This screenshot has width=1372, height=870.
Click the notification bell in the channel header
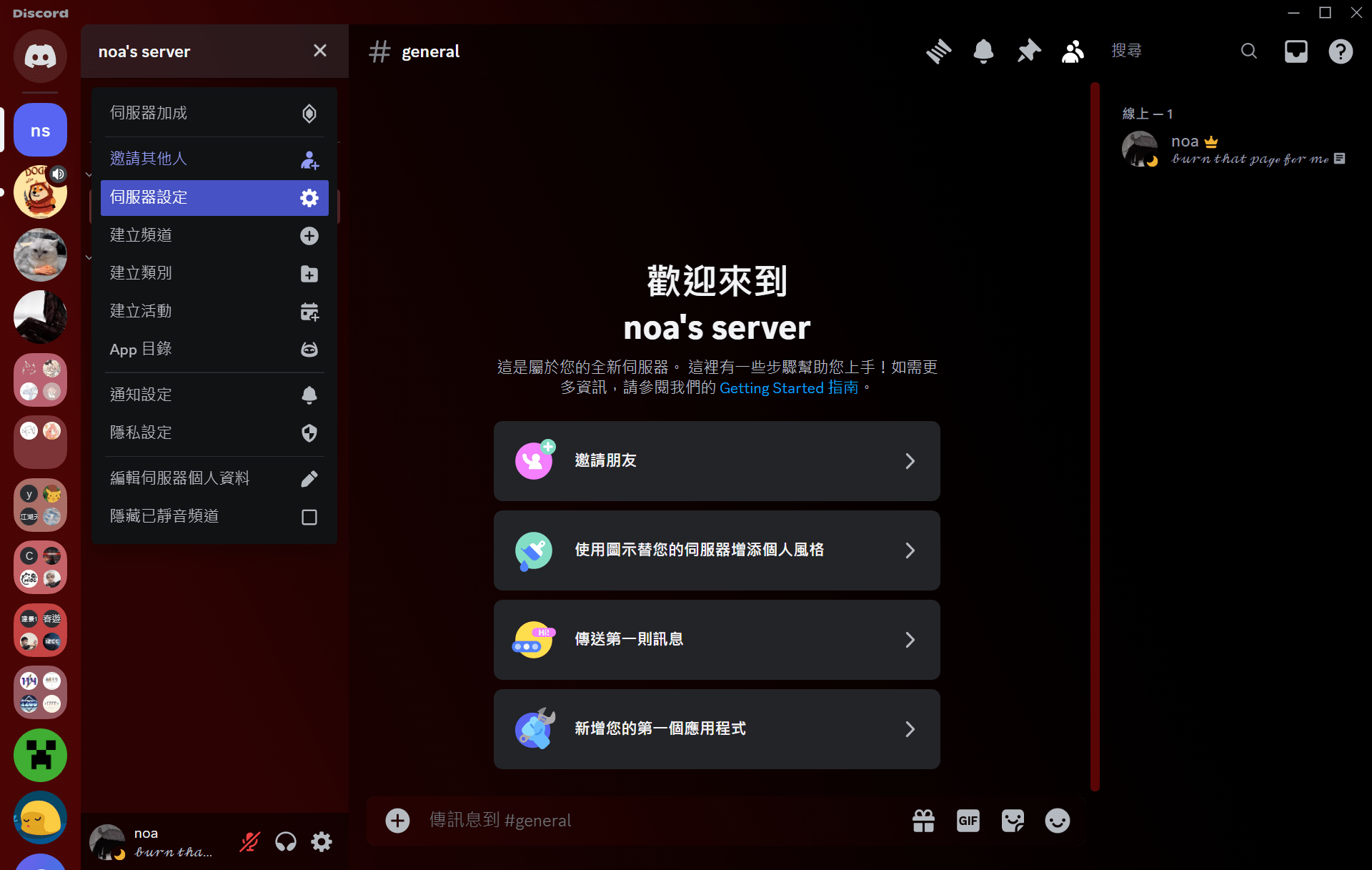[983, 51]
